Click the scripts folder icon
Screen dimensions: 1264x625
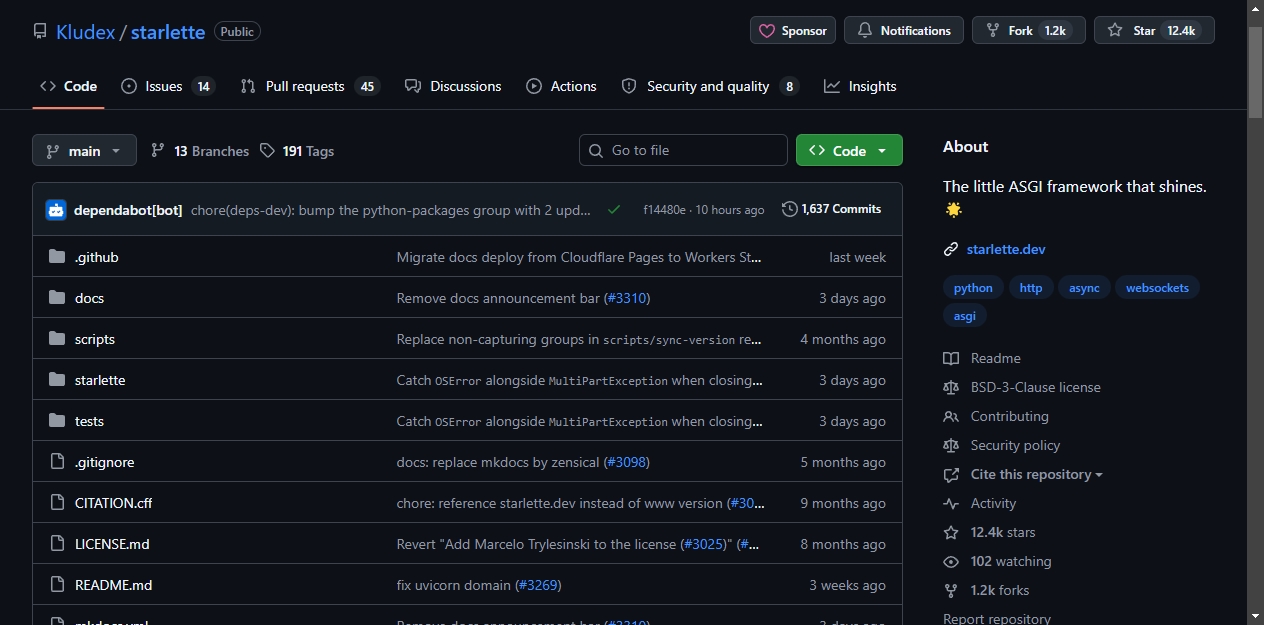click(57, 339)
